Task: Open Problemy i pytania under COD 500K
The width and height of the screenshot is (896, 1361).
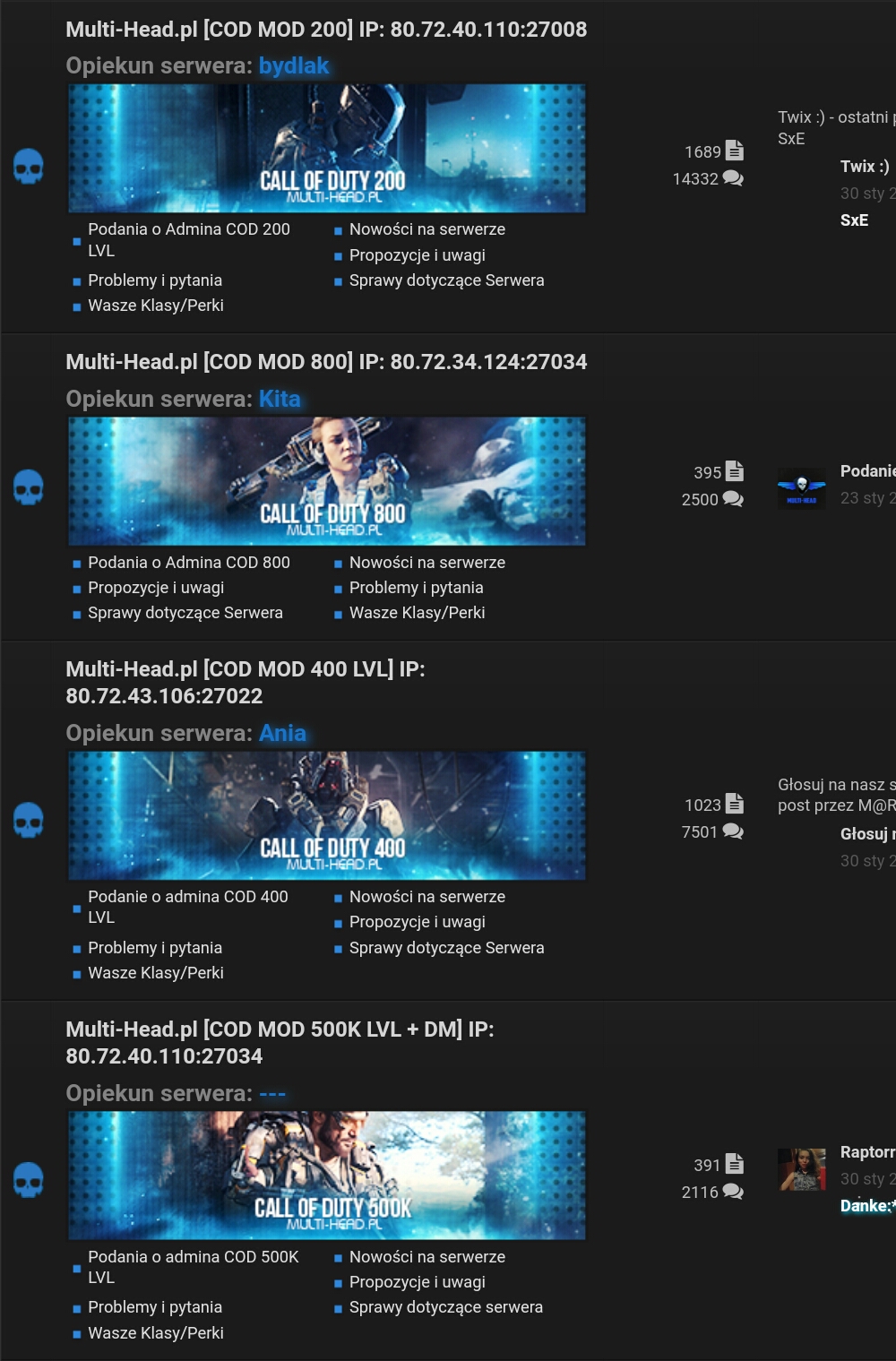Action: [x=154, y=1307]
